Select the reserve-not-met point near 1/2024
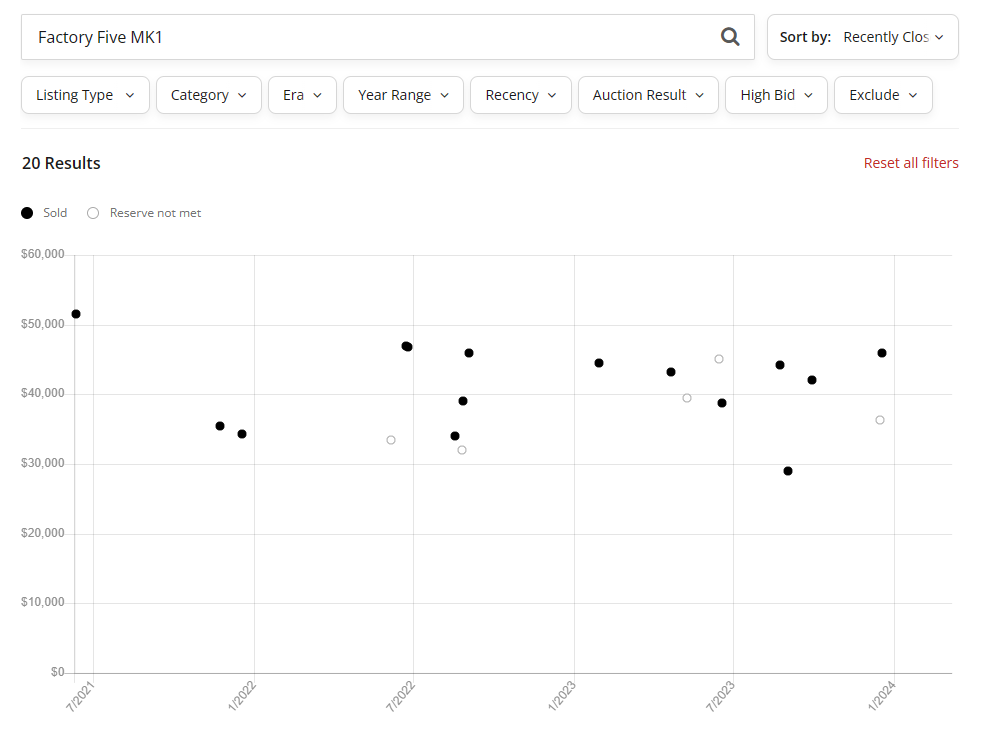This screenshot has height=742, width=989. tap(880, 420)
